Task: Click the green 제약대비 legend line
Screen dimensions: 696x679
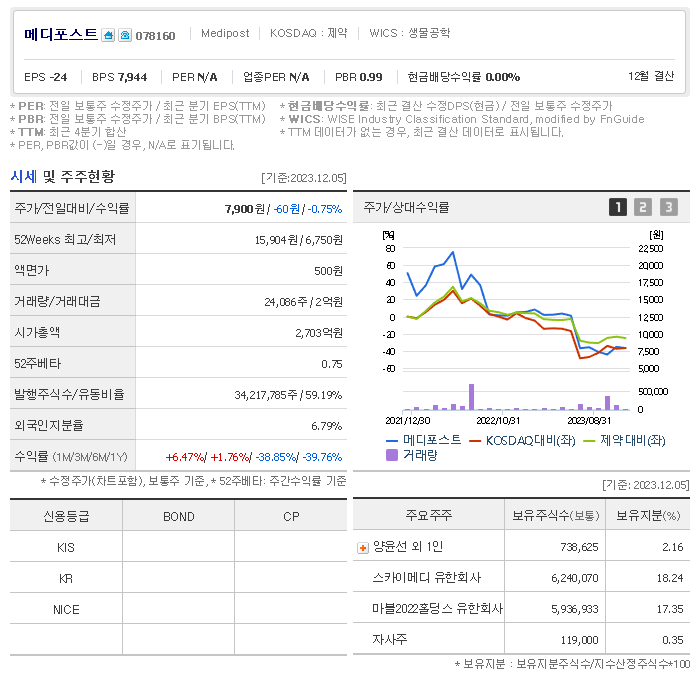Action: (589, 441)
